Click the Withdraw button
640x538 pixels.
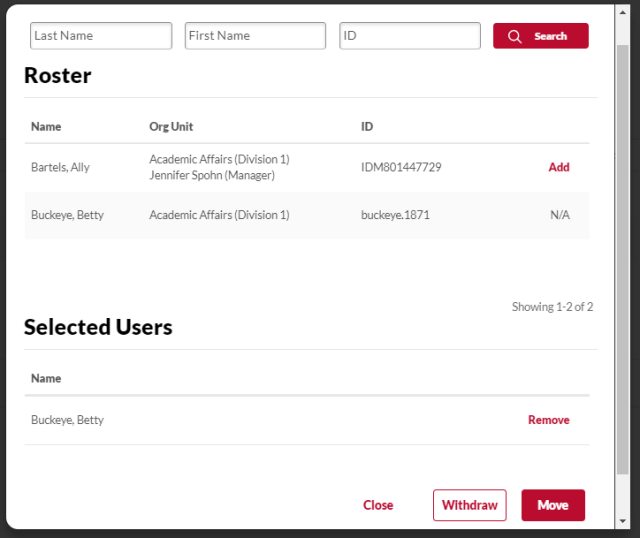click(x=469, y=505)
